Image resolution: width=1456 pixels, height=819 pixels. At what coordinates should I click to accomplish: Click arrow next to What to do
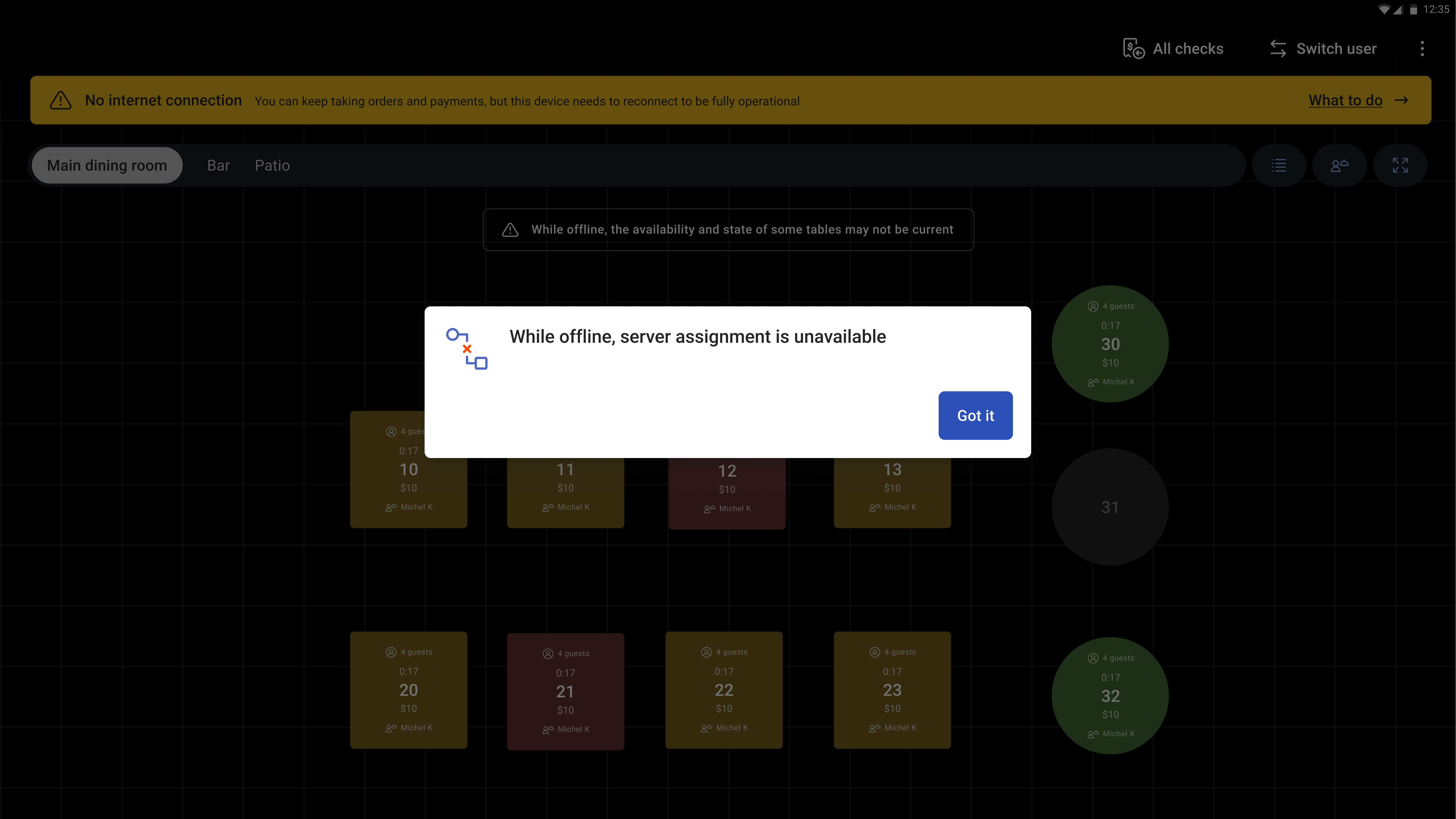click(x=1401, y=101)
